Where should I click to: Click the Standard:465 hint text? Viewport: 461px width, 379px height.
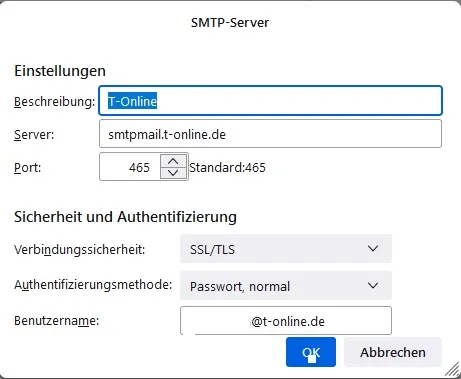[x=227, y=167]
